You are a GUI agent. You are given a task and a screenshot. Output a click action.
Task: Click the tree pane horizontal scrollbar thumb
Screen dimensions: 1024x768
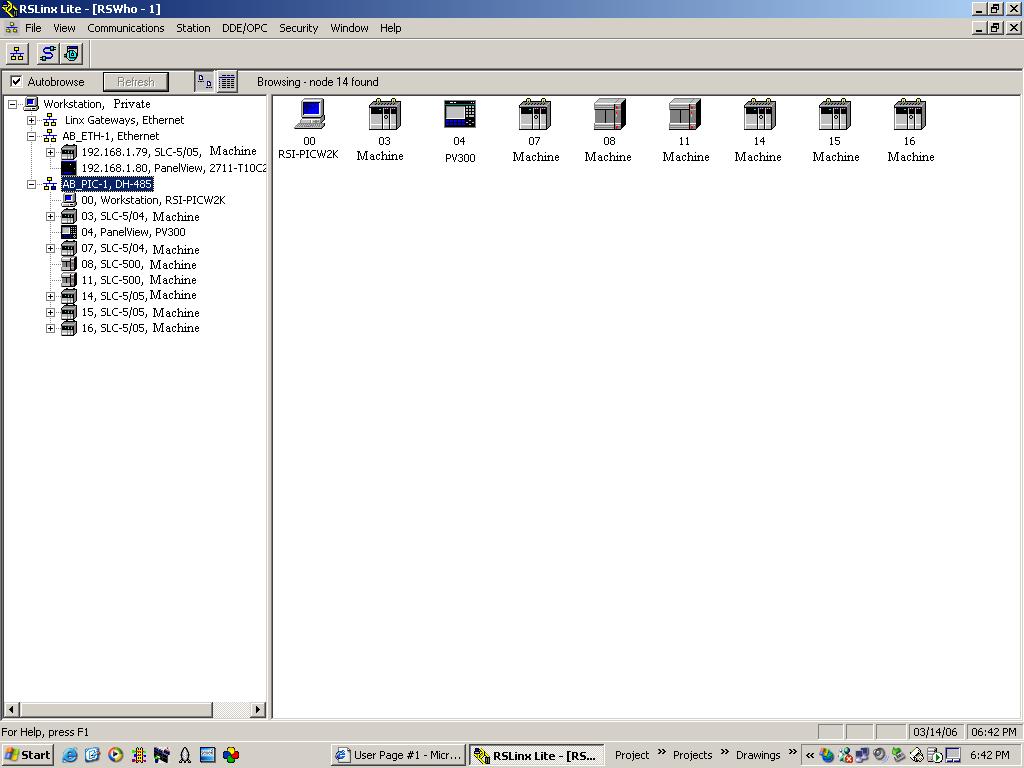point(116,709)
